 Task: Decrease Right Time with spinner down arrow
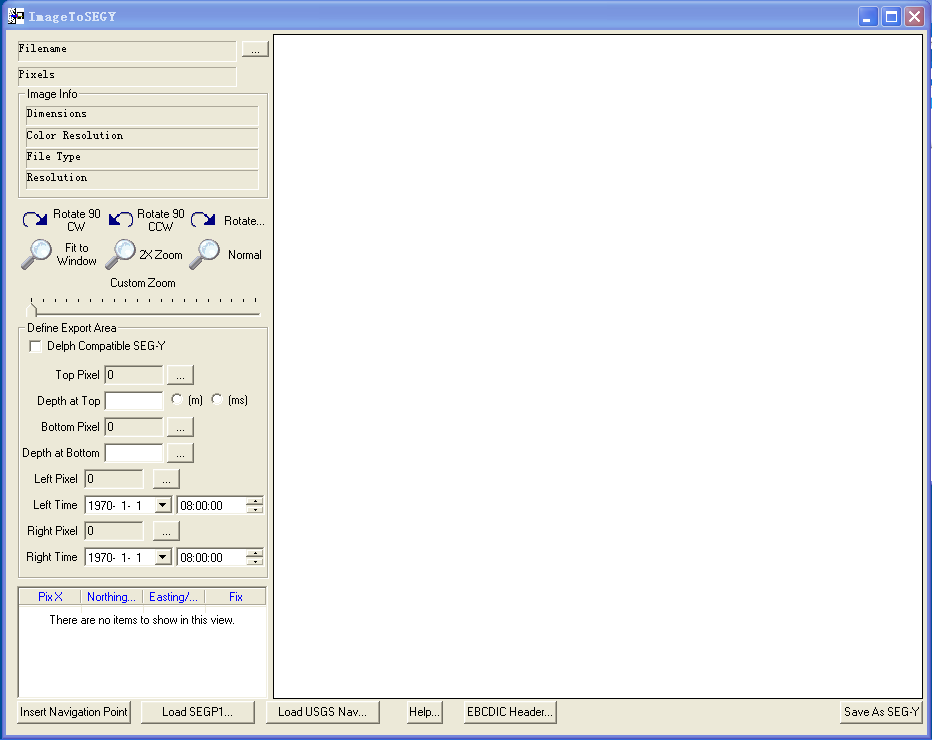(x=255, y=562)
